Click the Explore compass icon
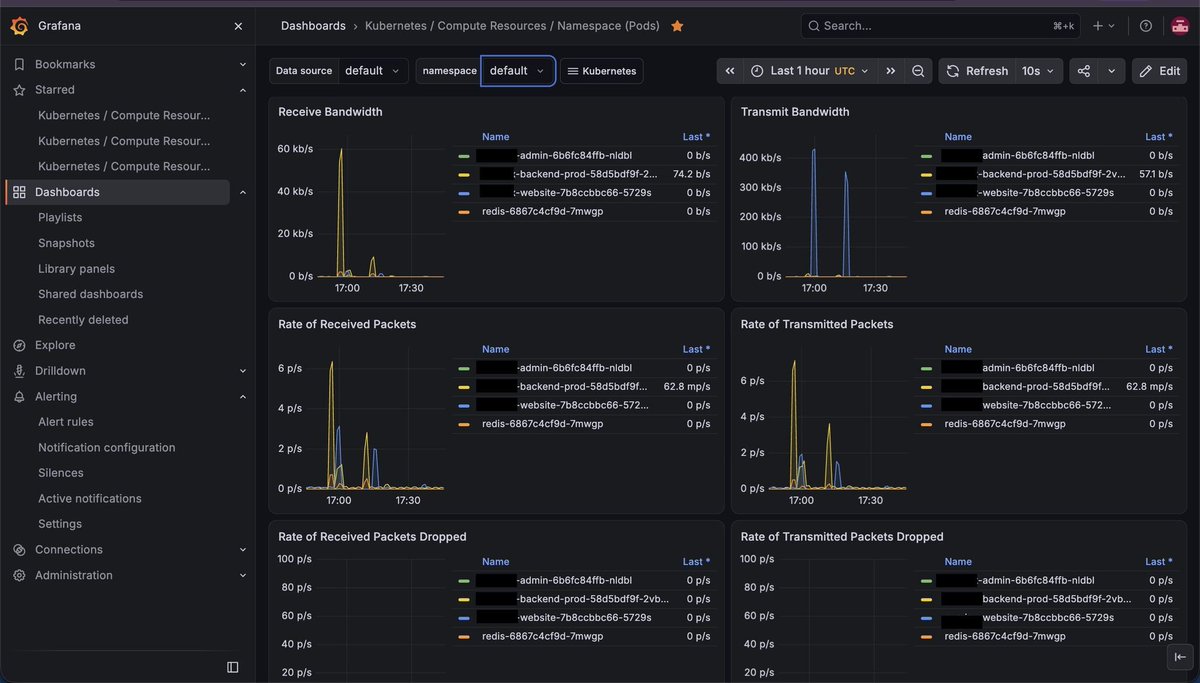 [x=19, y=345]
